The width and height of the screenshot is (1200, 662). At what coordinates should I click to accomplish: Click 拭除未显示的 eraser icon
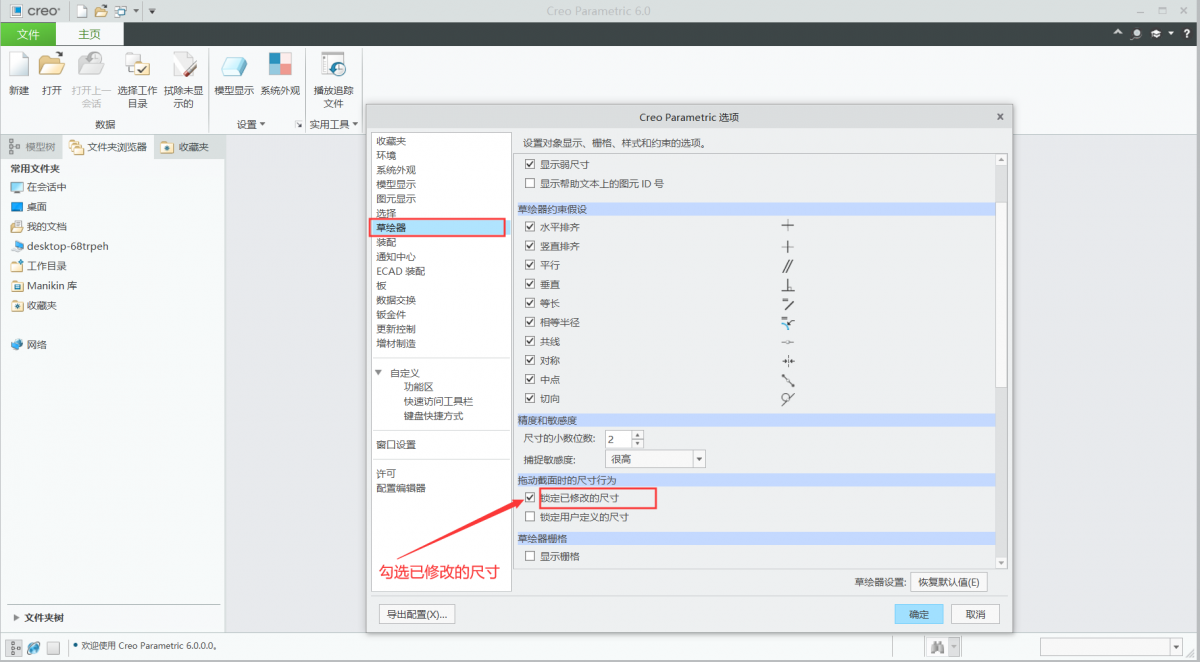pos(184,65)
